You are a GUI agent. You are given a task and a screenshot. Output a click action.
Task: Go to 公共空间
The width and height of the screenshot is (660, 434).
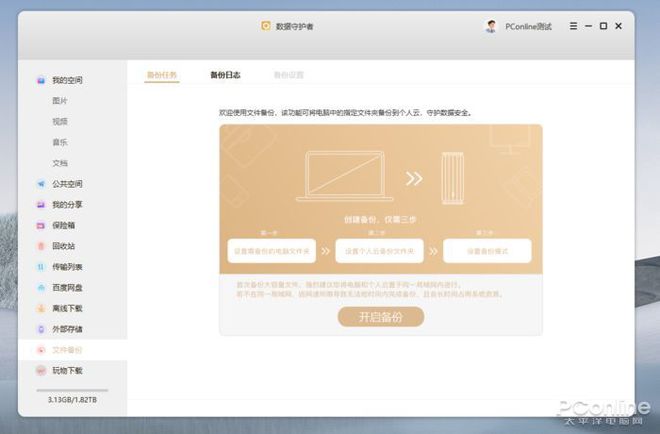[x=67, y=184]
